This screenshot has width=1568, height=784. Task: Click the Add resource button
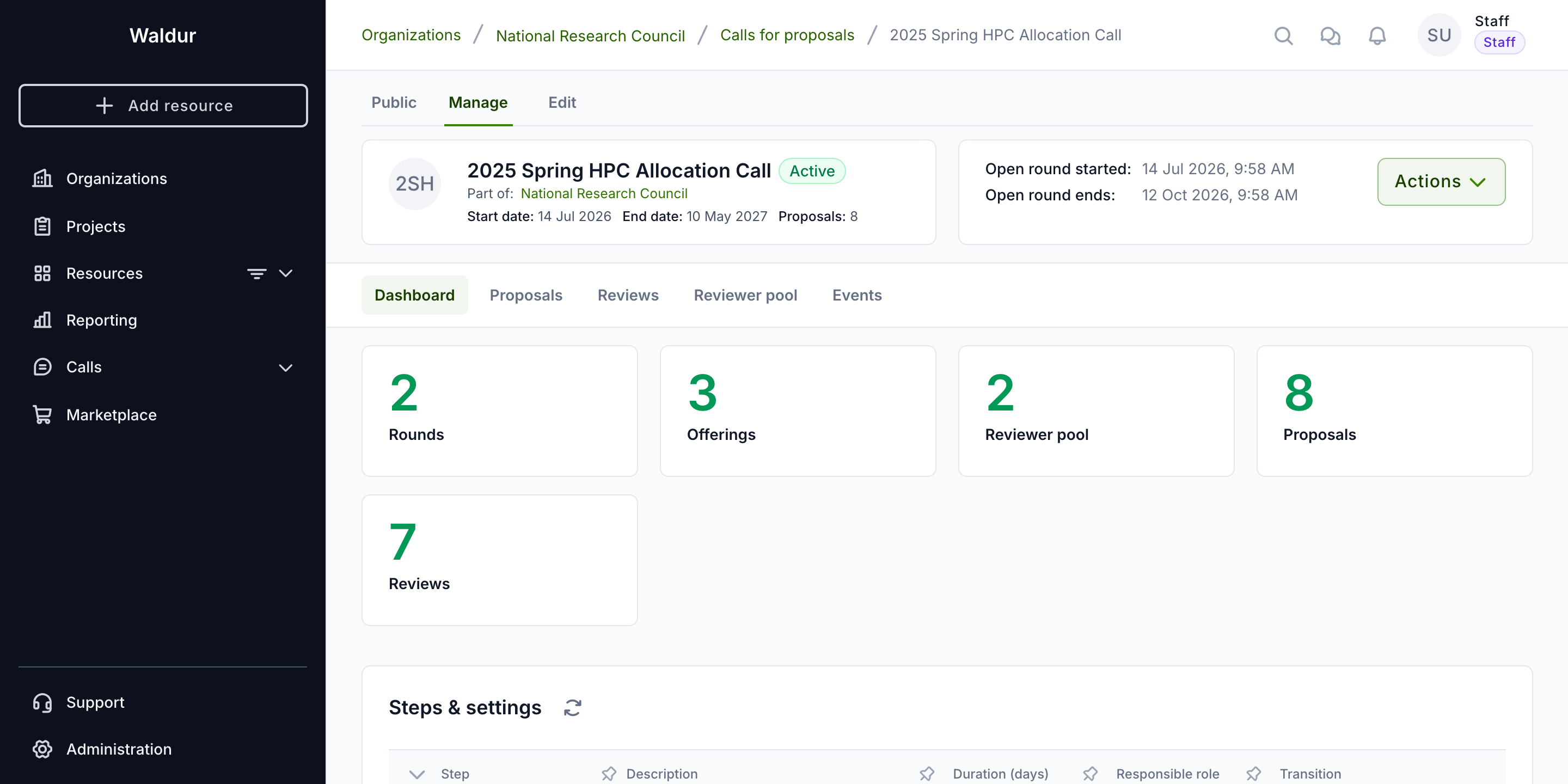163,105
